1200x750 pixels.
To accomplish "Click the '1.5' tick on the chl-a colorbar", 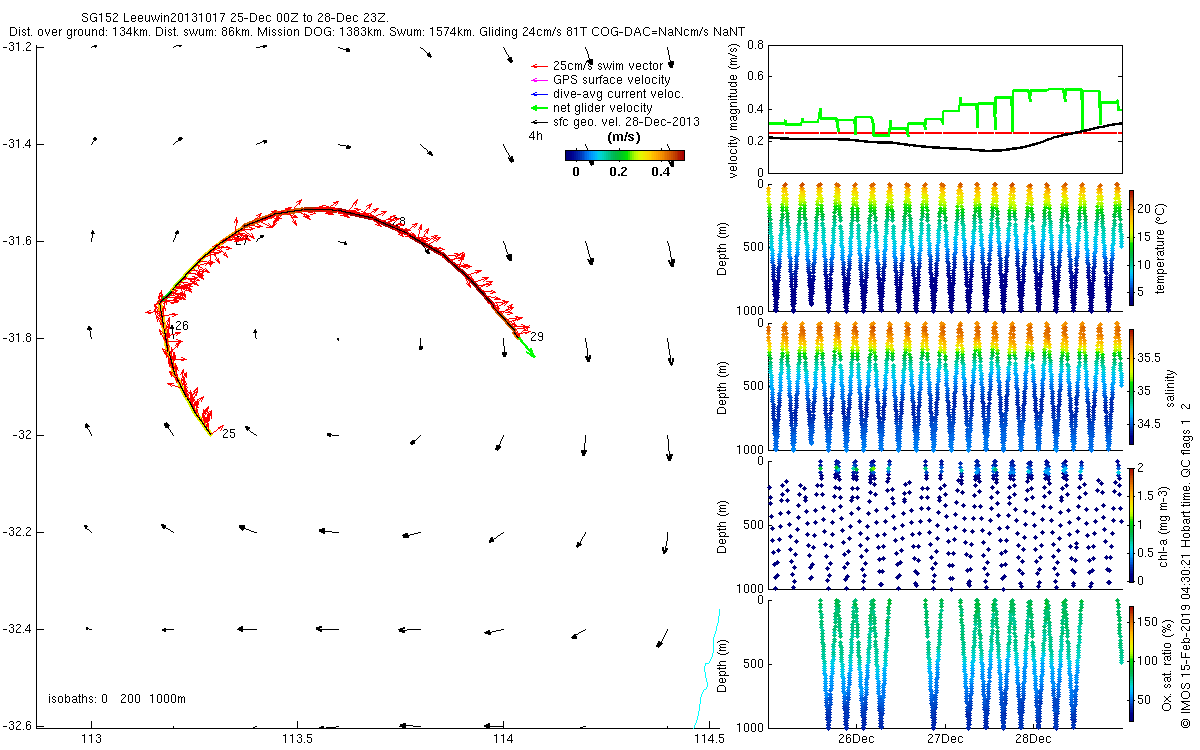I will [1146, 495].
